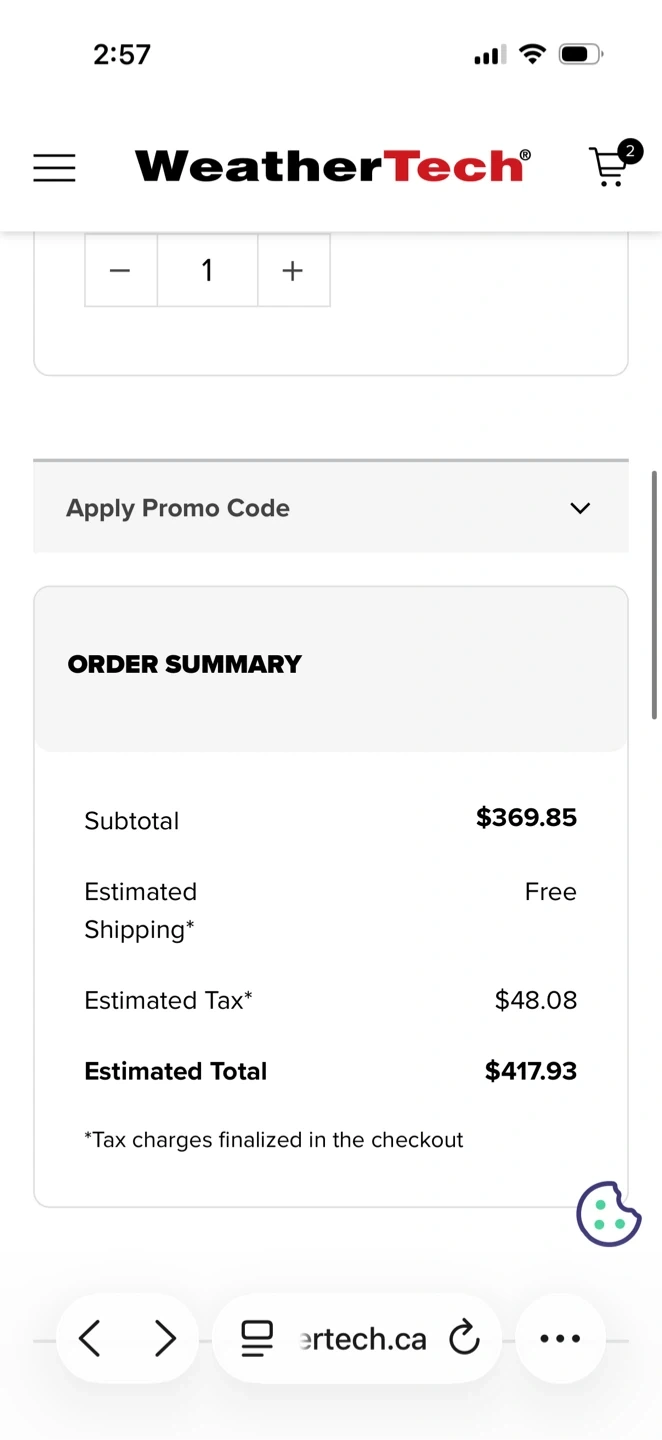Viewport: 662px width, 1440px height.
Task: Increase quantity with plus button
Action: tap(293, 271)
